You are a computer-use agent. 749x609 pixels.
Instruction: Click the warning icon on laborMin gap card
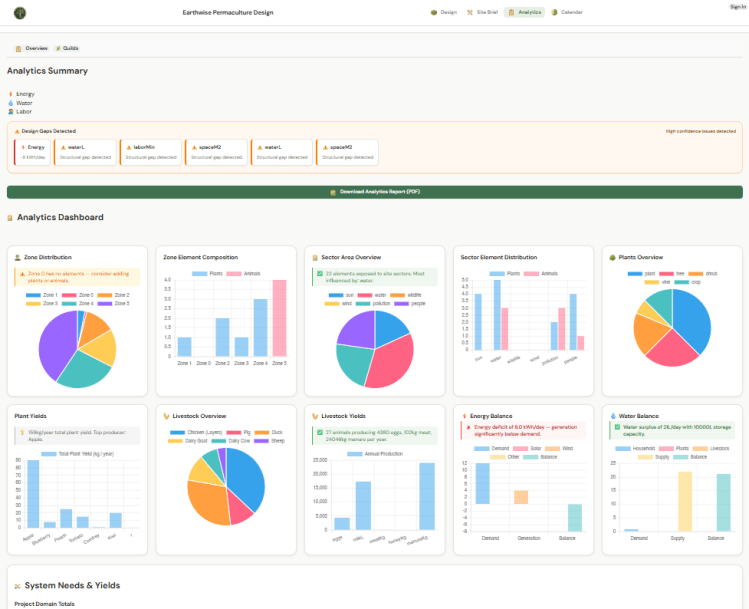point(126,147)
